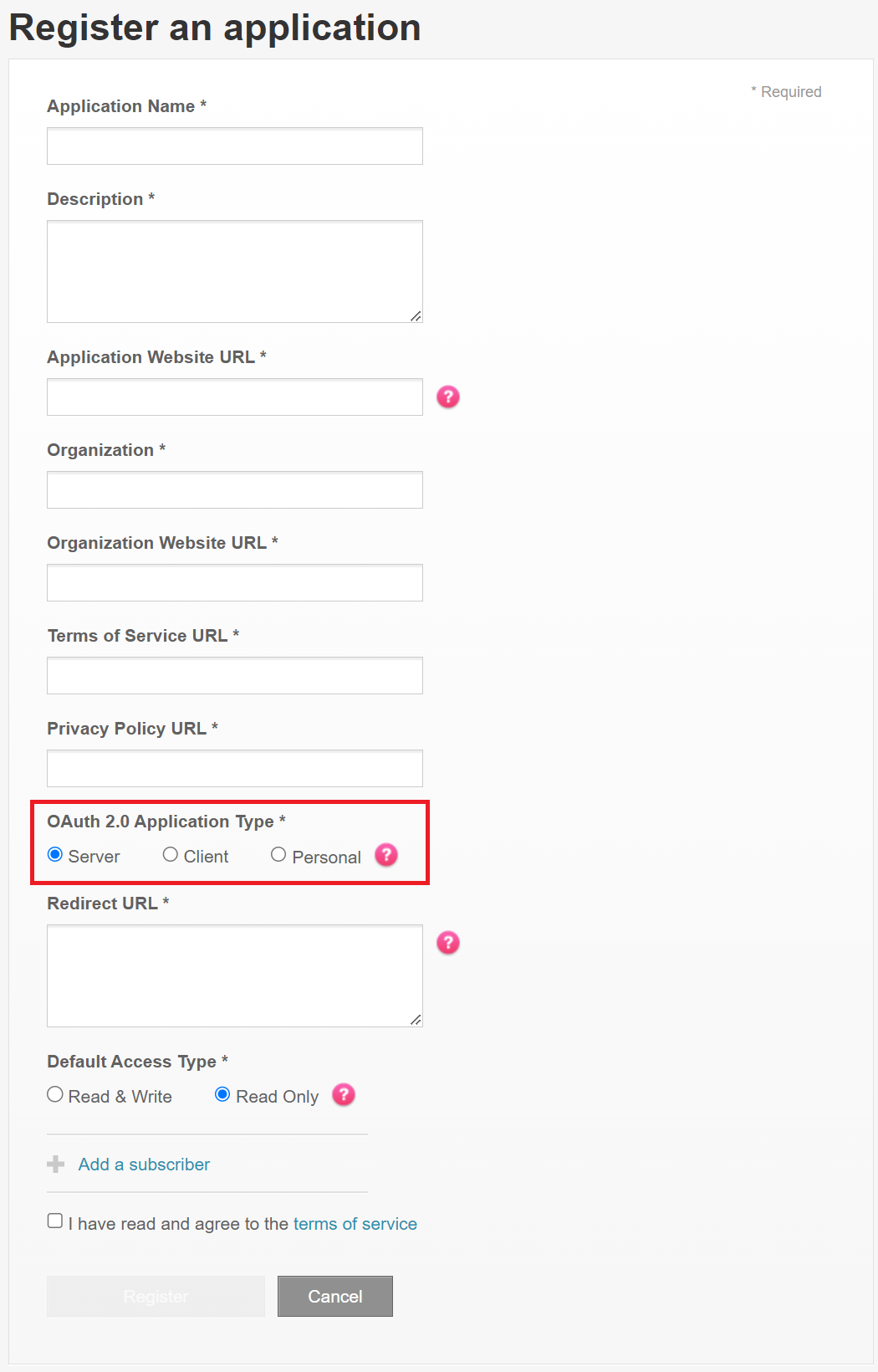Screen dimensions: 878x1372
Task: Enable Read & Write access
Action: [x=54, y=1093]
